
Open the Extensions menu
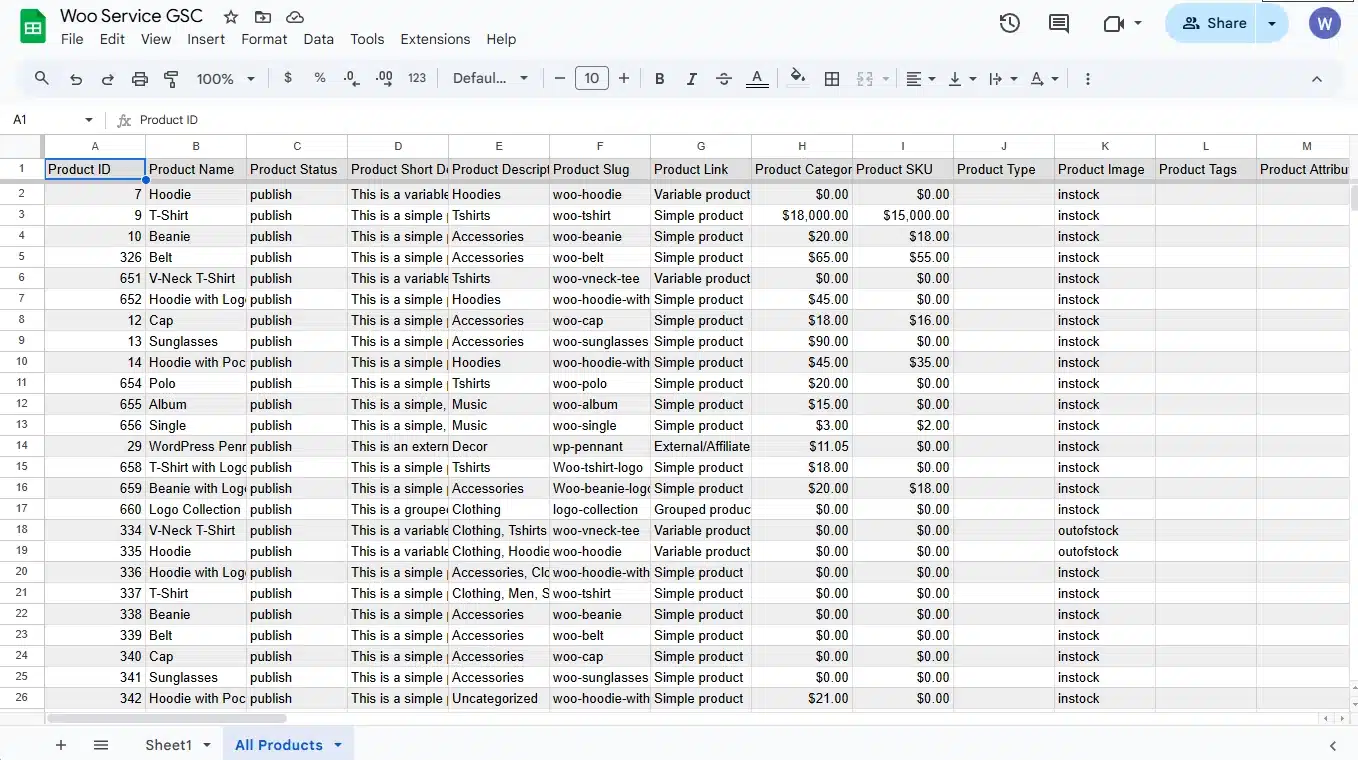[435, 39]
